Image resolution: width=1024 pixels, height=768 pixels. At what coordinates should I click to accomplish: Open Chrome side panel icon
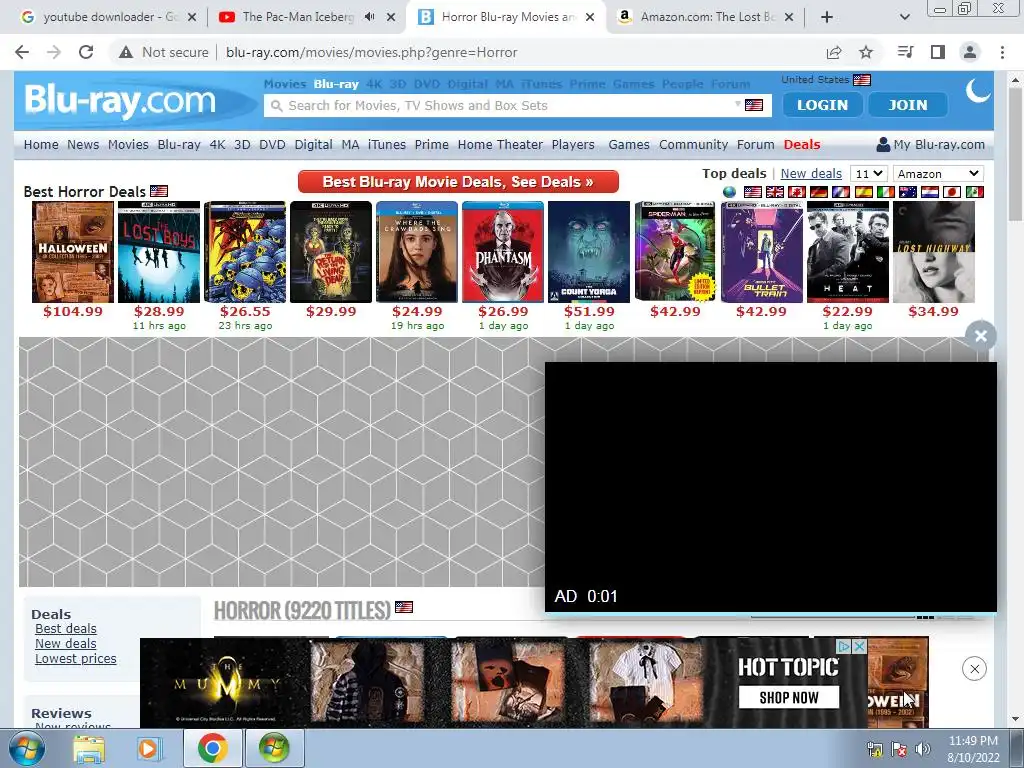coord(938,52)
